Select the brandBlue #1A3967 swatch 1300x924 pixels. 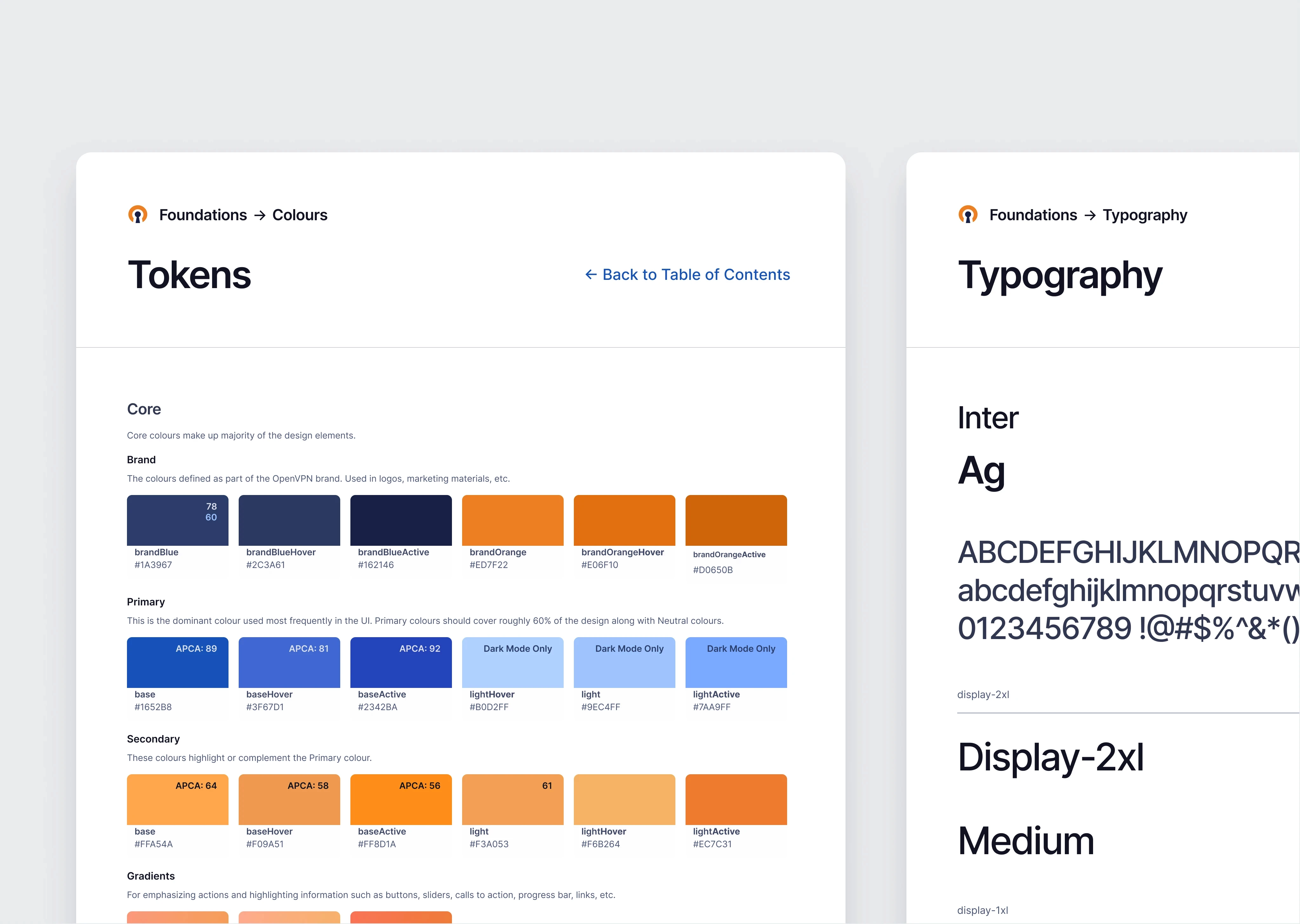click(x=177, y=521)
